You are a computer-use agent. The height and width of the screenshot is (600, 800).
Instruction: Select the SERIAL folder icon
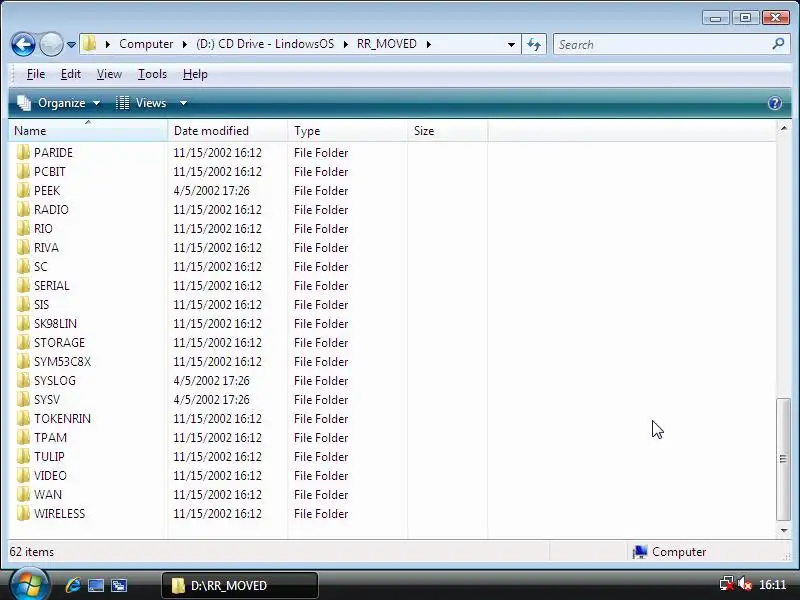(23, 286)
